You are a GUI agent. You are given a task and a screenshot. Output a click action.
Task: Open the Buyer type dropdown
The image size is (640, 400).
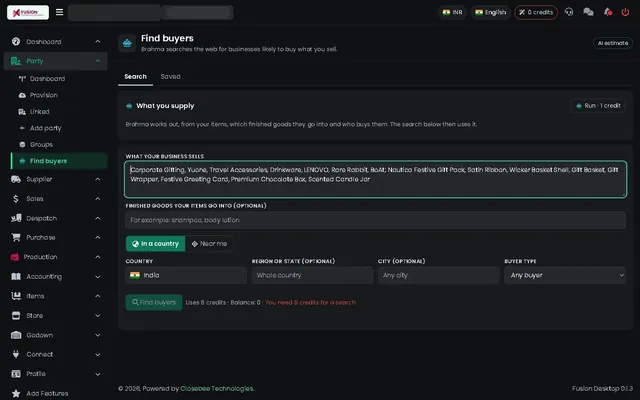[565, 276]
